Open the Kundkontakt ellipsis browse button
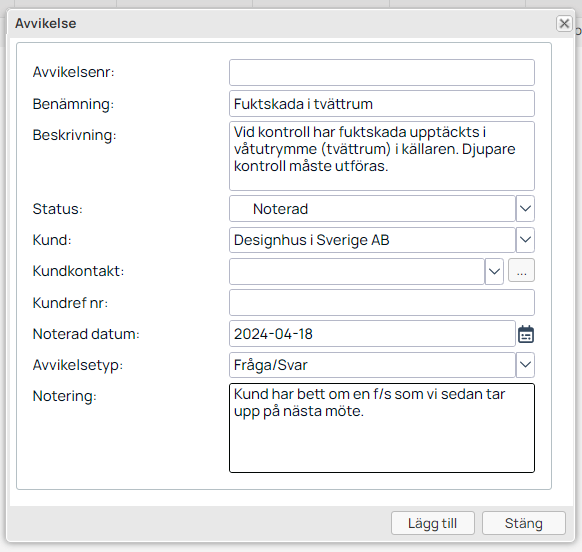The width and height of the screenshot is (582, 552). pos(521,271)
